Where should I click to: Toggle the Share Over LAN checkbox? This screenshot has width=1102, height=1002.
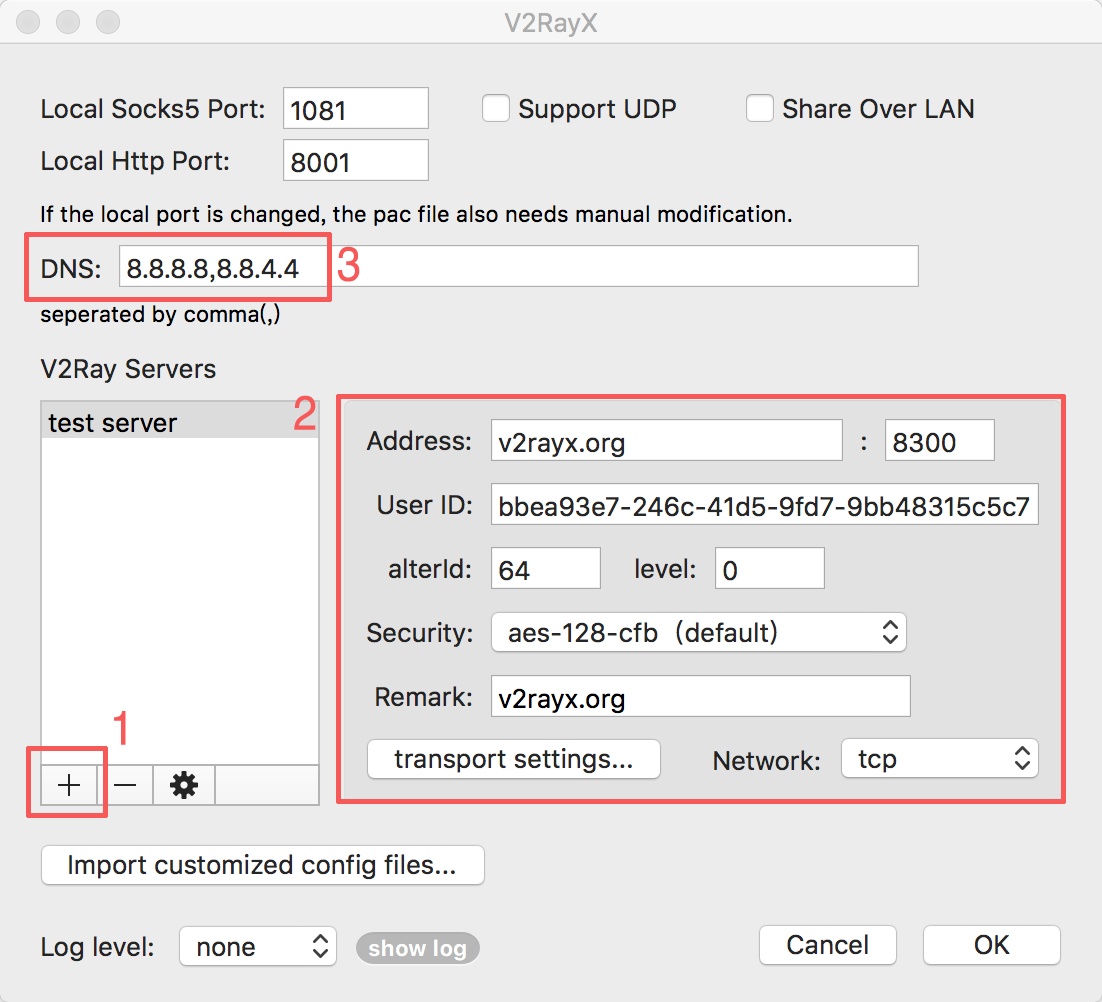(760, 109)
